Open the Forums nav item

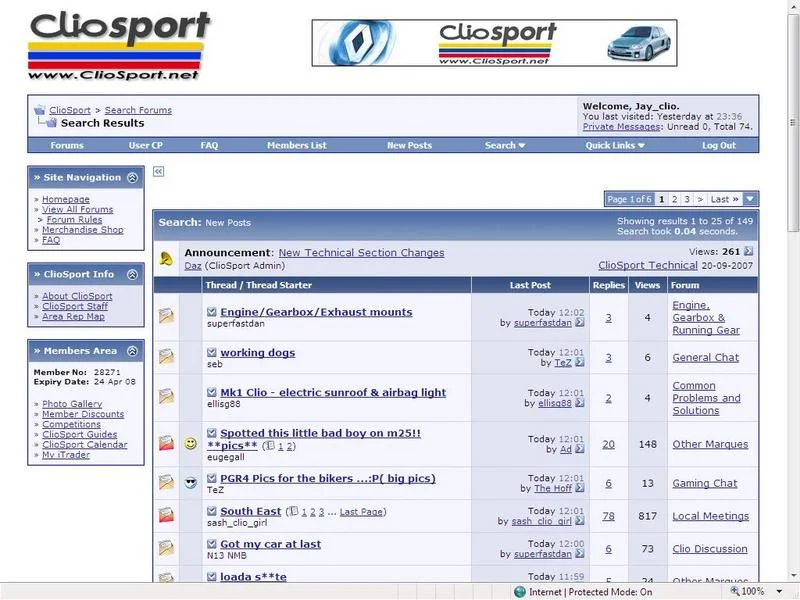tap(67, 145)
